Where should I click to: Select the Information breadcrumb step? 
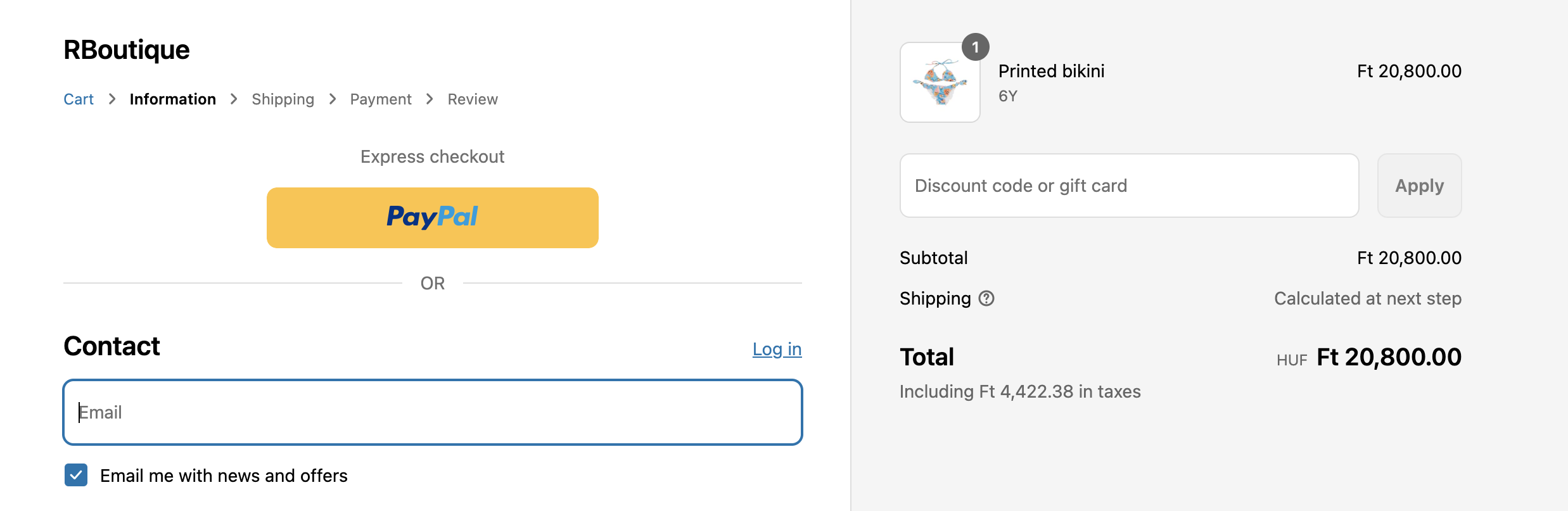click(172, 99)
